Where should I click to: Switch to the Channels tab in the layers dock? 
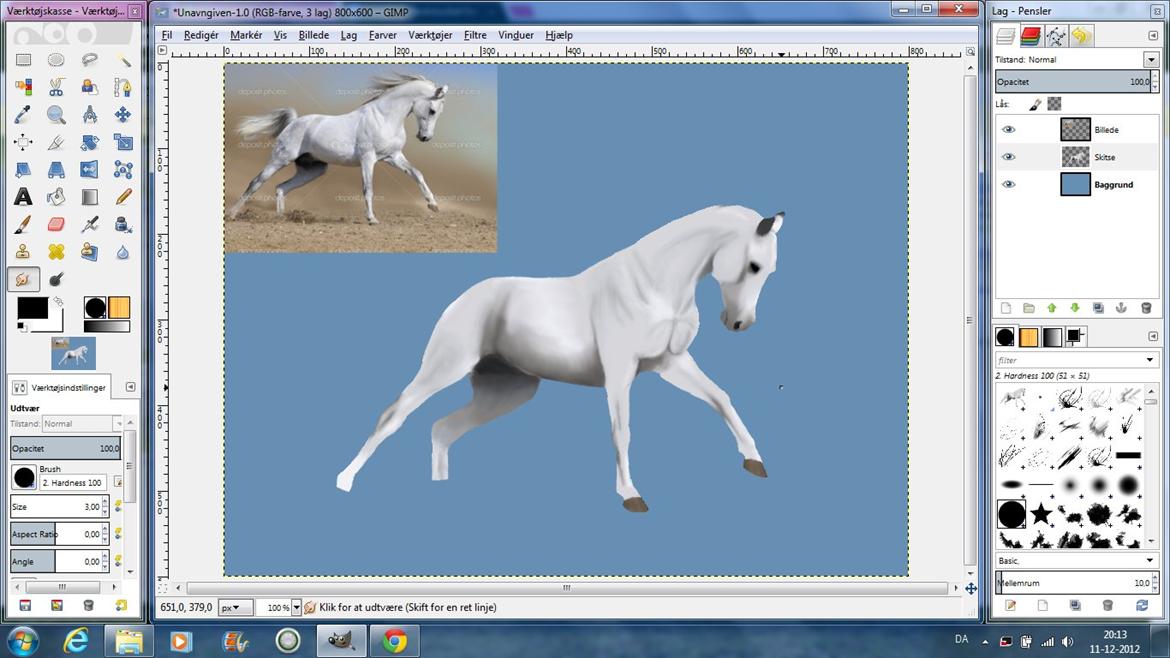tap(1030, 37)
